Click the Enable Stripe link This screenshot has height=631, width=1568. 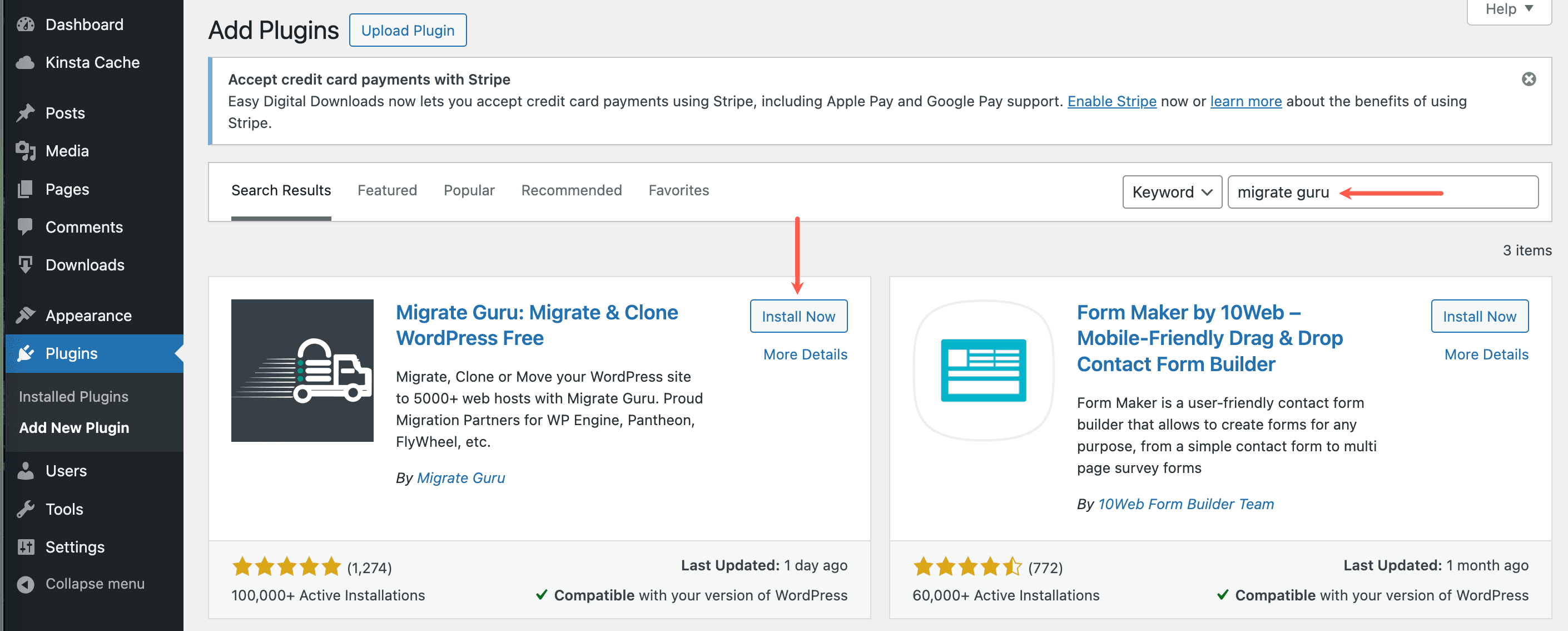[x=1111, y=101]
